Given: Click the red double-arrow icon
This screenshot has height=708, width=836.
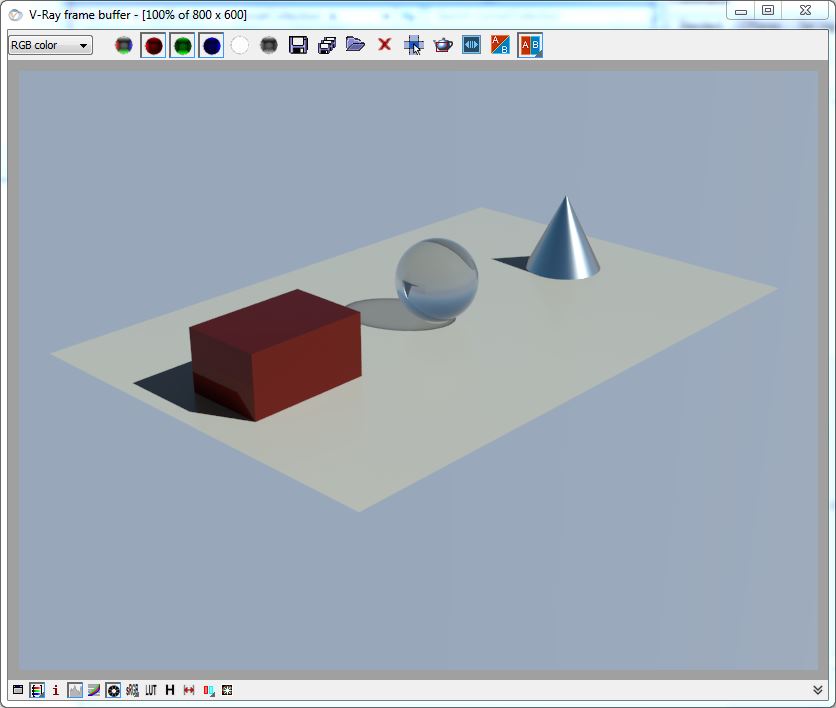Looking at the screenshot, I should (189, 690).
